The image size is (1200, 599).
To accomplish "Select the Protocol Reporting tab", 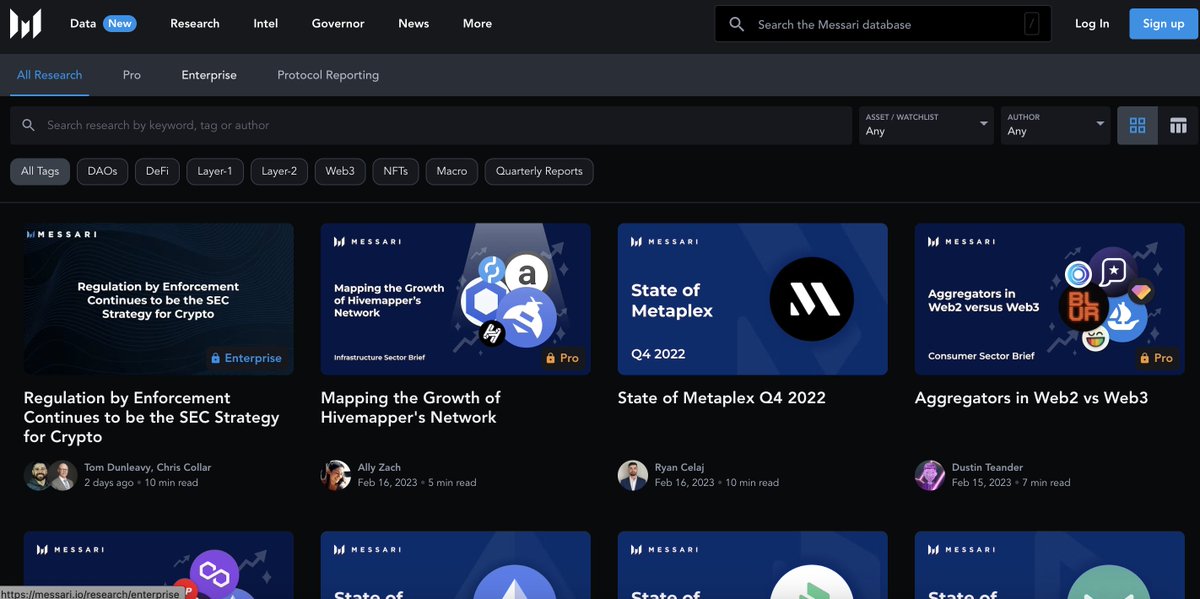I will pos(328,75).
